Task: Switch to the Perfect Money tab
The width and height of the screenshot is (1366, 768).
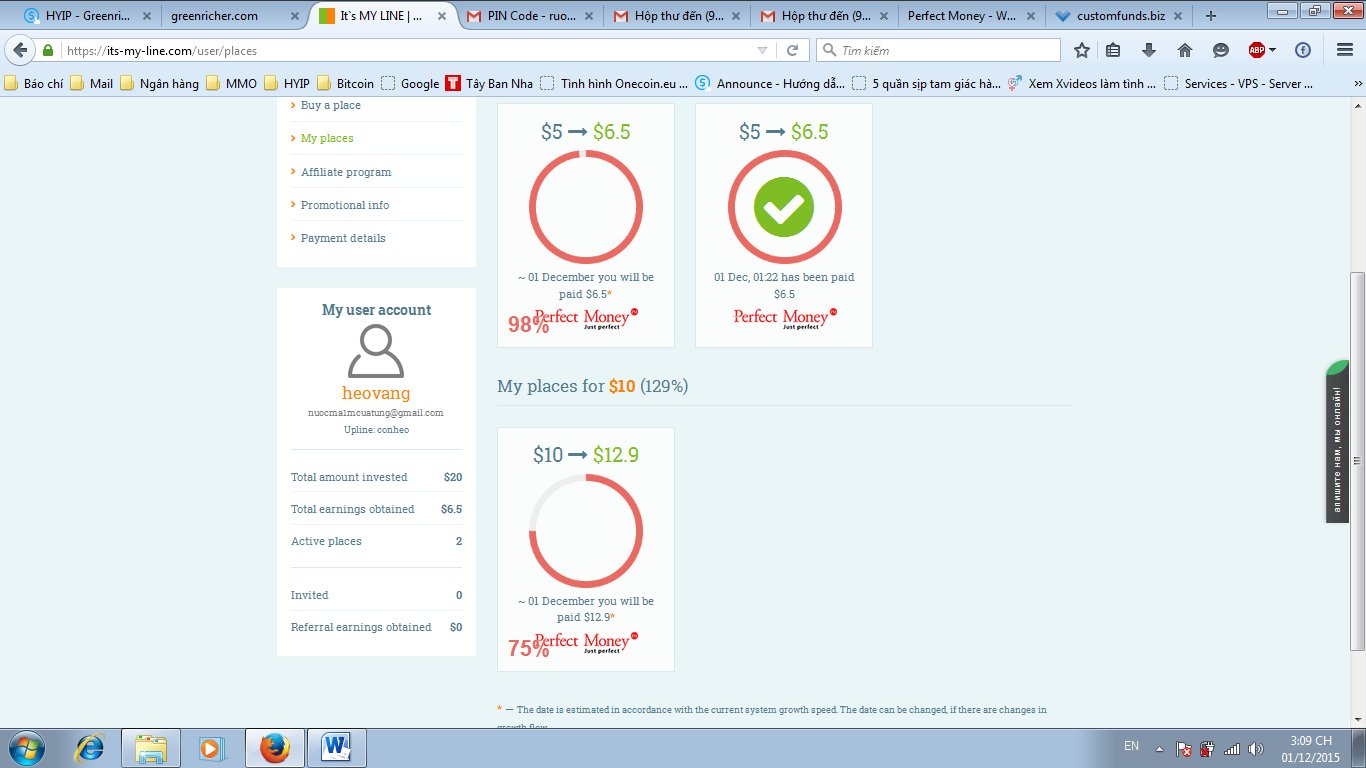Action: click(970, 16)
